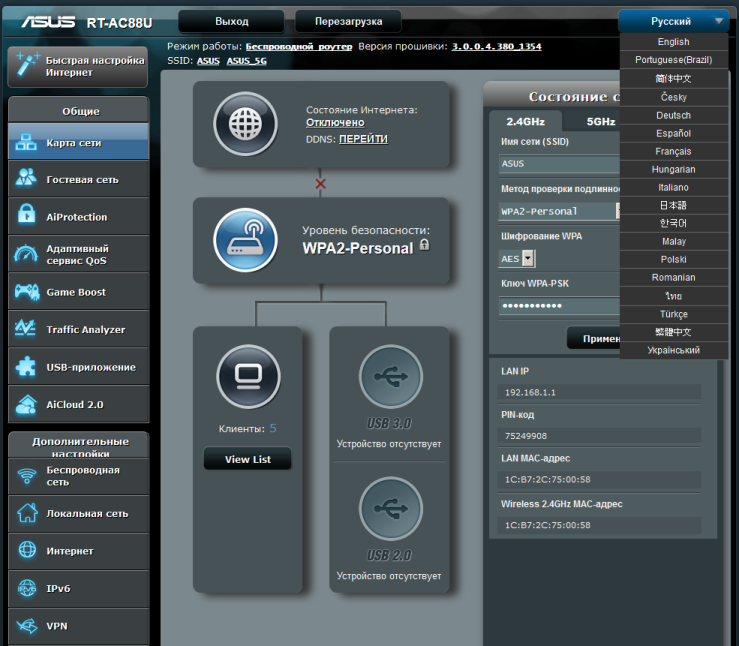Click the Применить apply button
This screenshot has height=646, width=739.
pyautogui.click(x=594, y=338)
